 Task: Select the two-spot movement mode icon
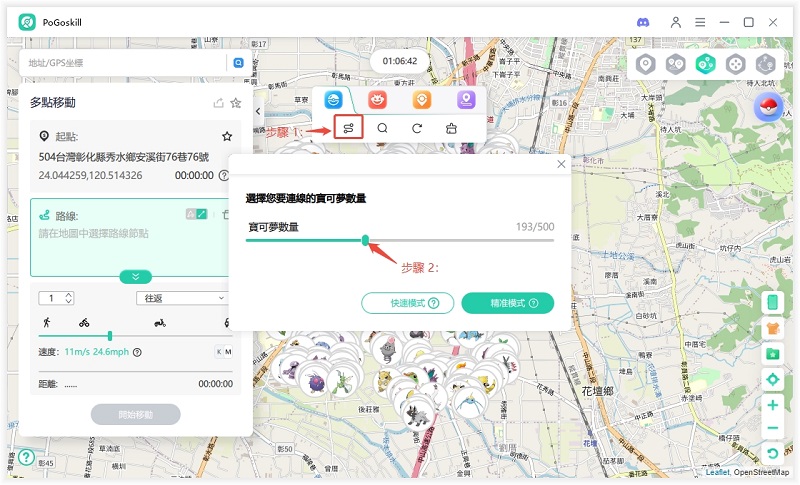coord(676,65)
